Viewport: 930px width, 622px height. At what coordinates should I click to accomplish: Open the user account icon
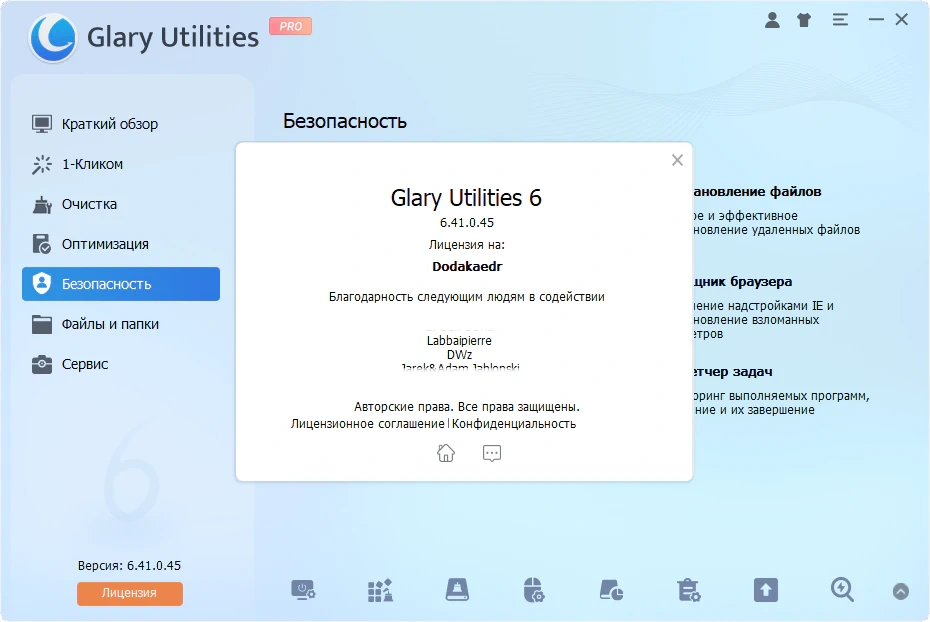click(x=772, y=20)
